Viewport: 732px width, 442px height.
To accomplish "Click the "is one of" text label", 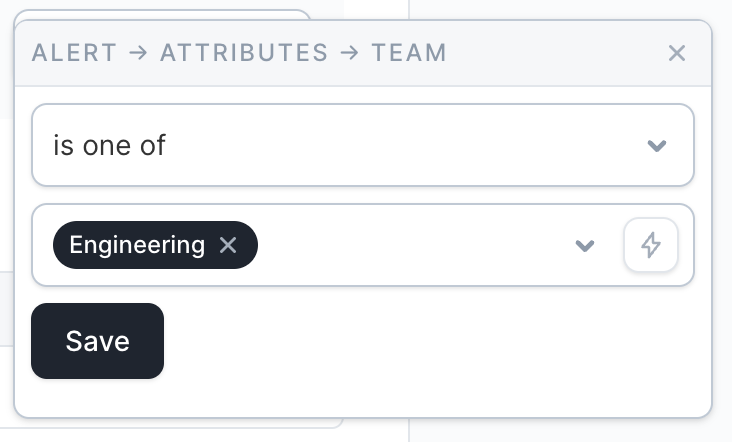I will pos(109,145).
